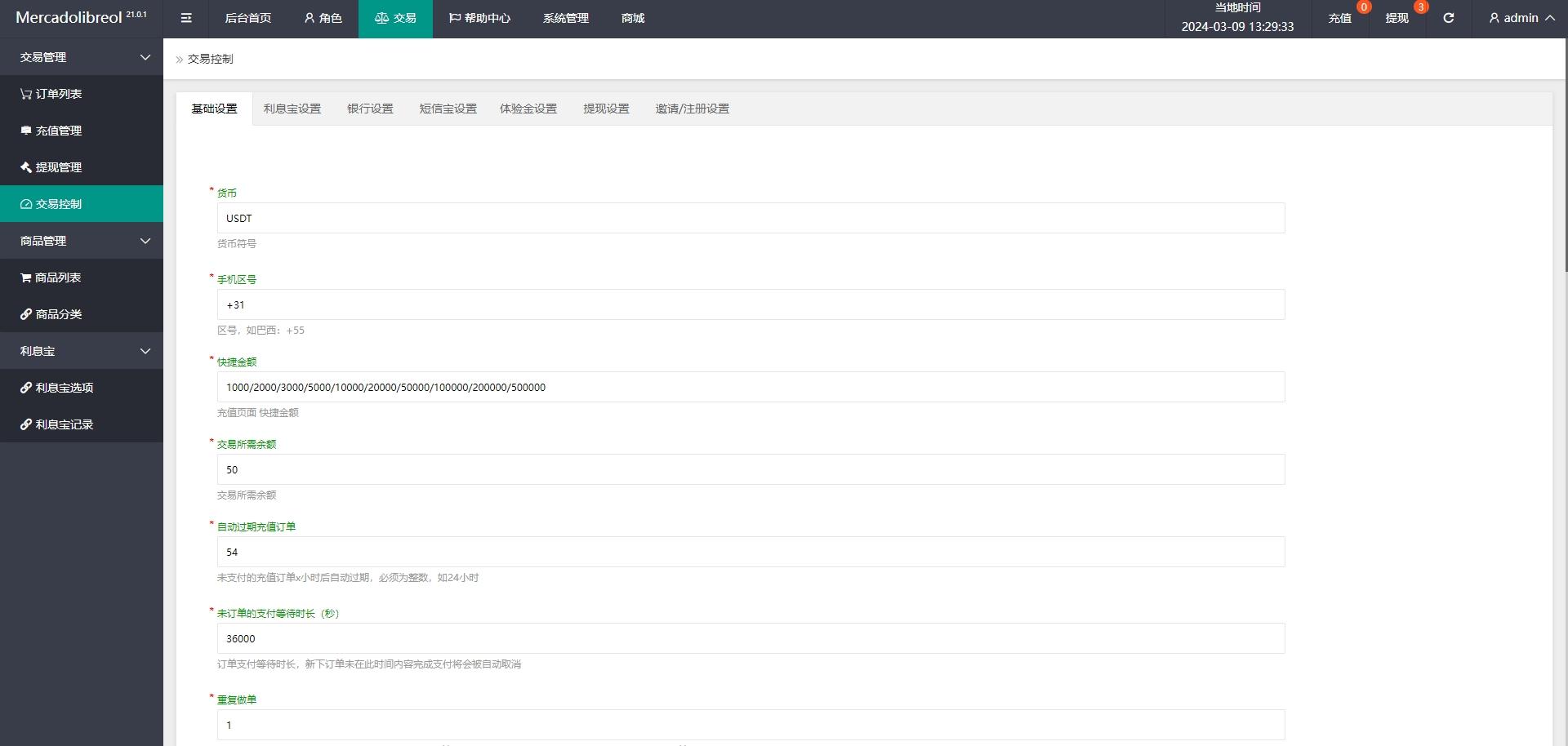Click the refresh icon in top bar
This screenshot has width=1568, height=746.
(1448, 18)
